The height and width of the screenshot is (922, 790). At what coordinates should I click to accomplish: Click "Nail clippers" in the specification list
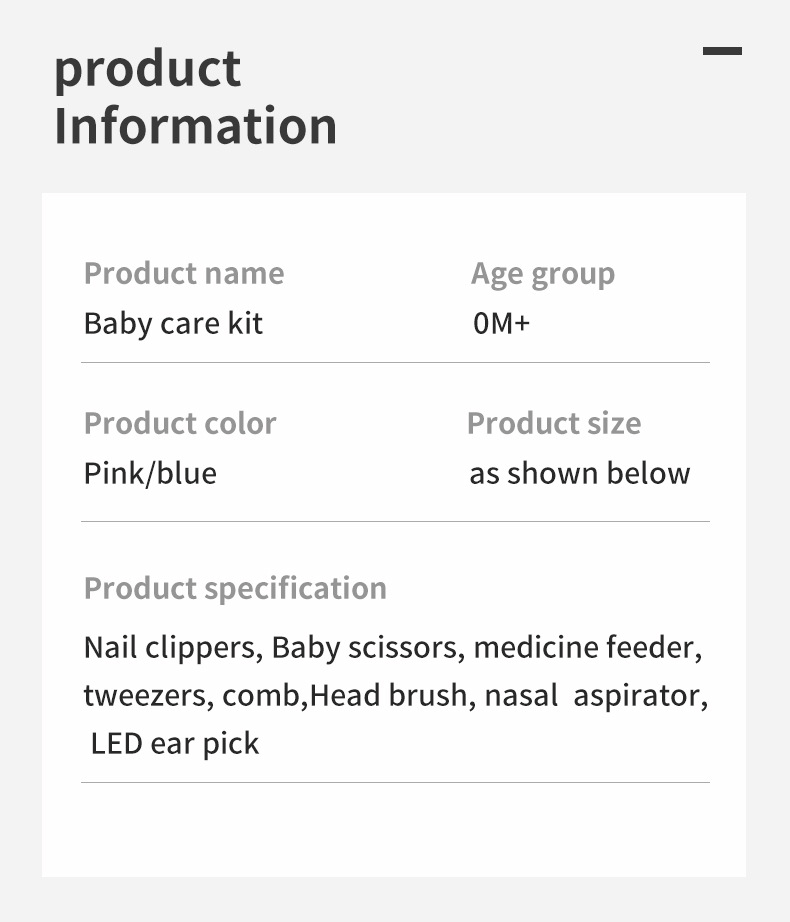pos(172,647)
